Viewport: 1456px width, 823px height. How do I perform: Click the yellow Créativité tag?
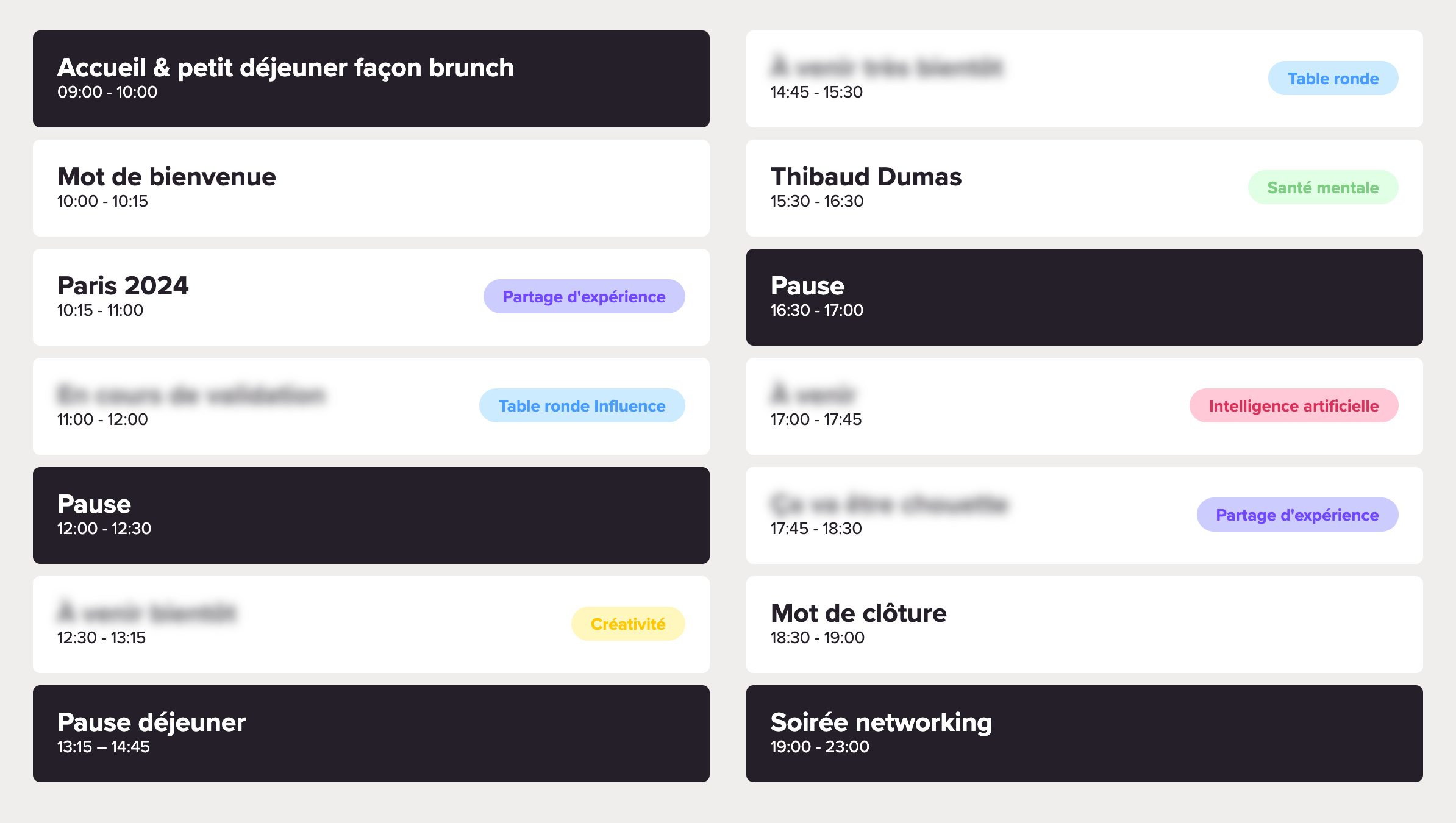(x=627, y=624)
